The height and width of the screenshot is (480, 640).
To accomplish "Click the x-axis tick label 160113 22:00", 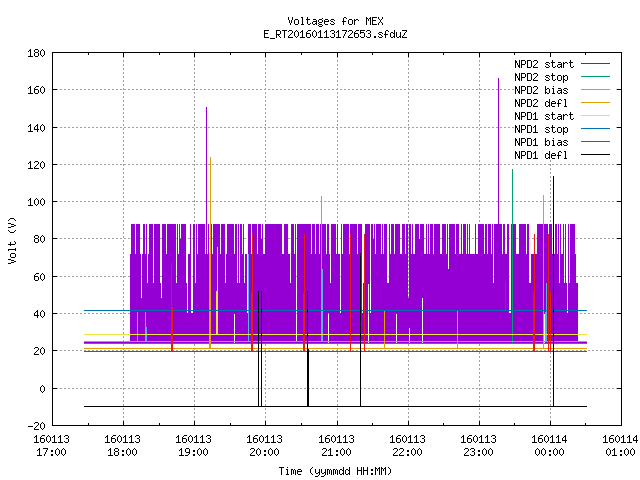I will (407, 446).
